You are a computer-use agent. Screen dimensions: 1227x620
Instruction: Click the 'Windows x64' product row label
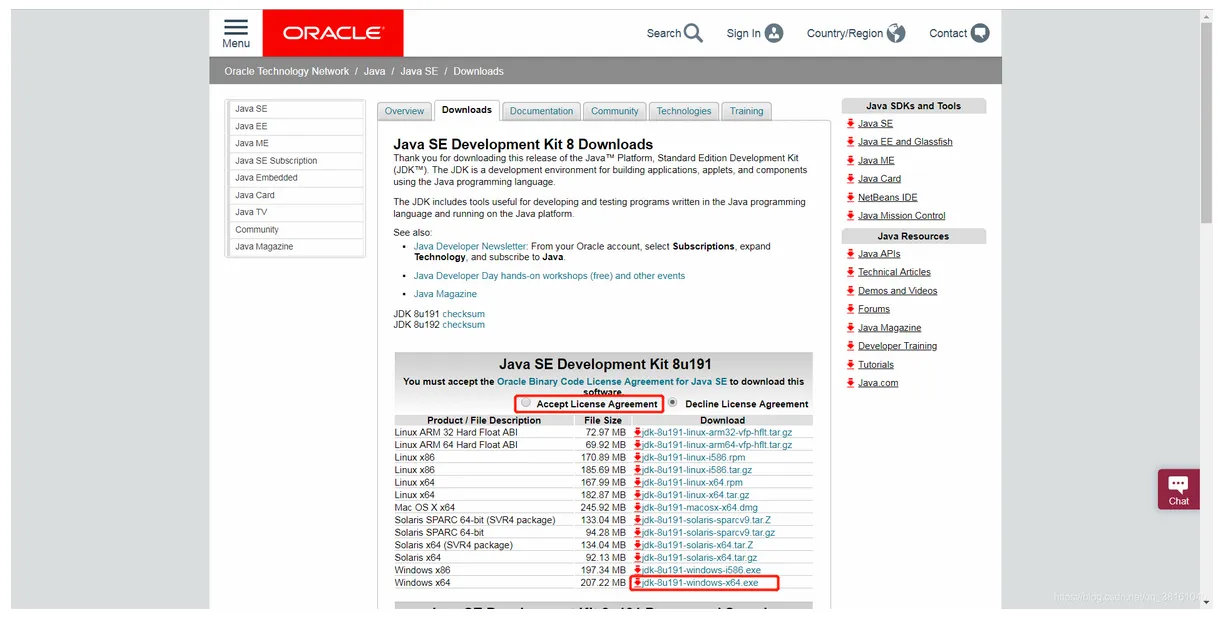422,583
